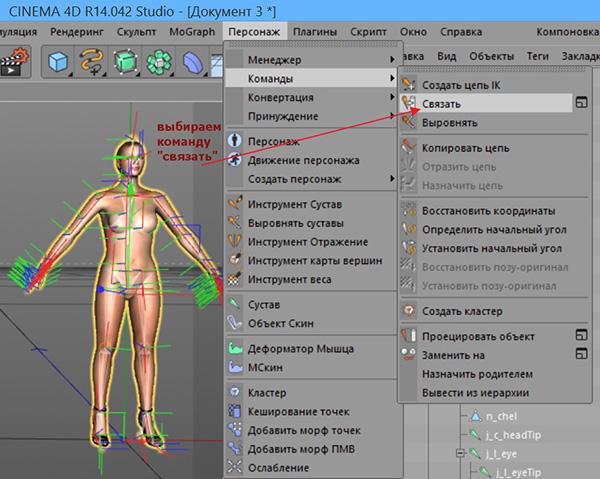This screenshot has width=600, height=479.
Task: Click the Объект Скин icon
Action: pyautogui.click(x=235, y=322)
